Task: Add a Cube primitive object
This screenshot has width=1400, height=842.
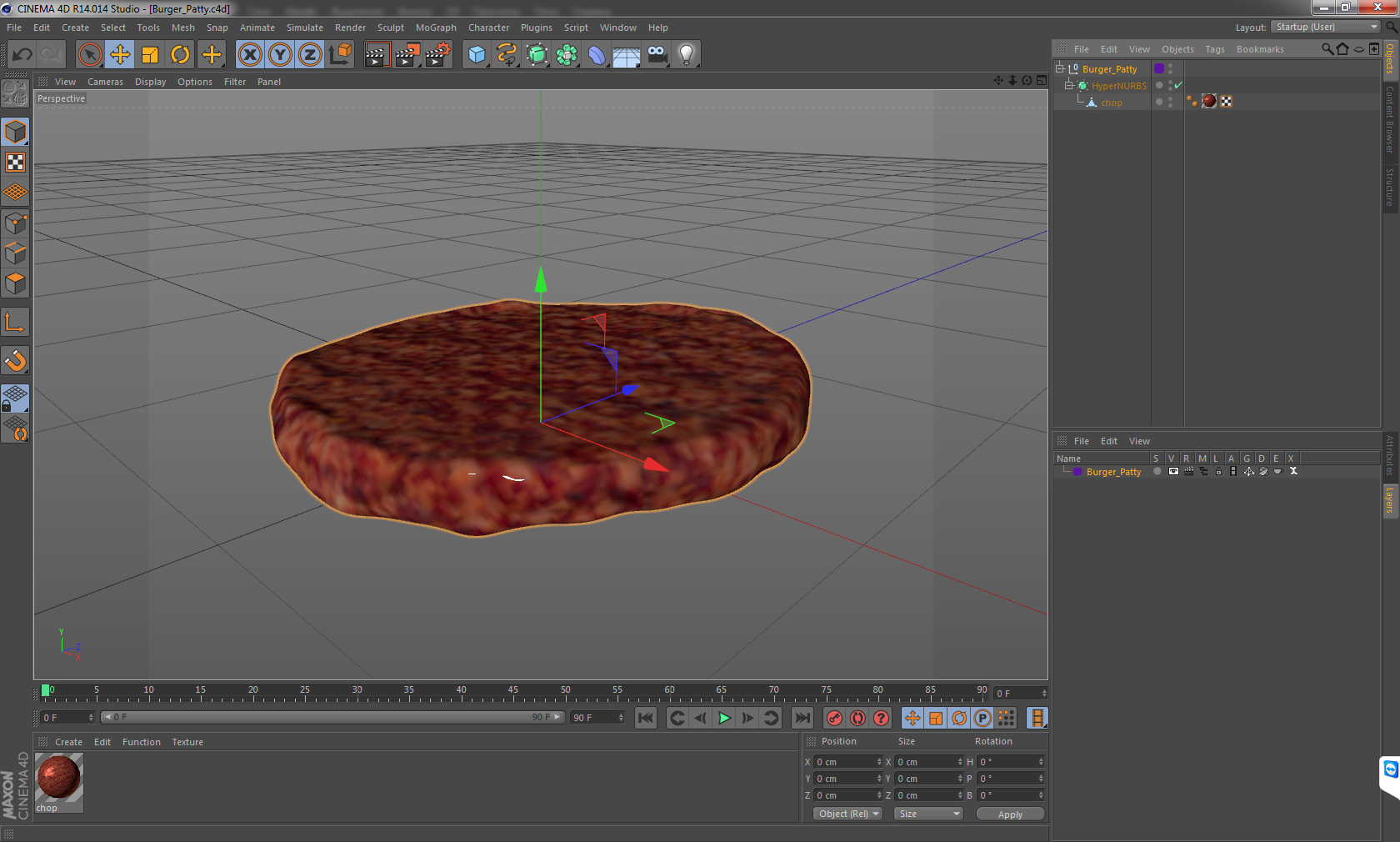Action: tap(477, 55)
